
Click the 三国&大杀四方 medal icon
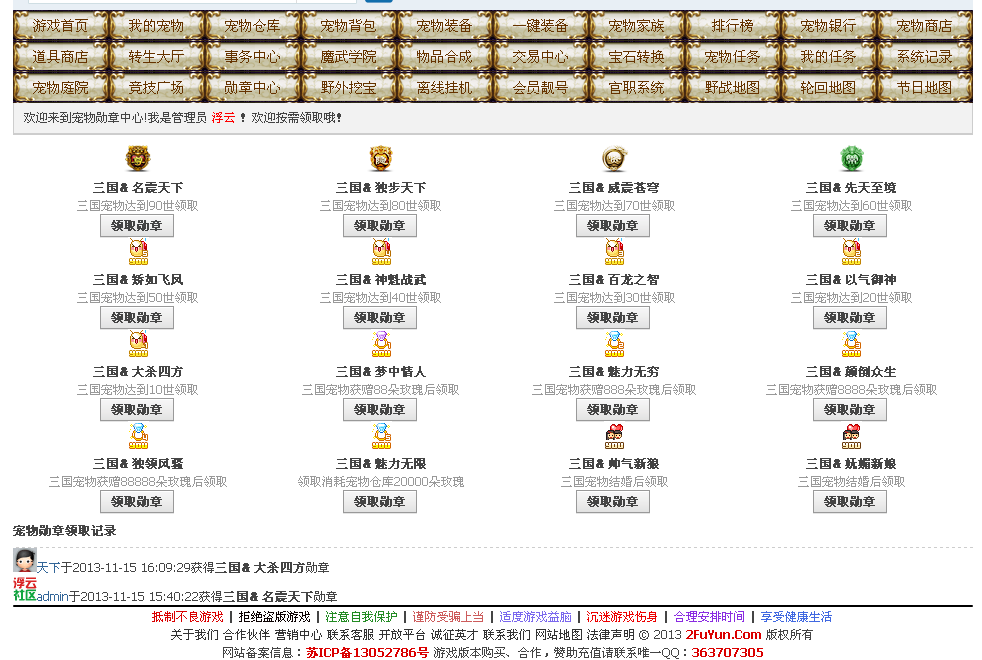[137, 345]
